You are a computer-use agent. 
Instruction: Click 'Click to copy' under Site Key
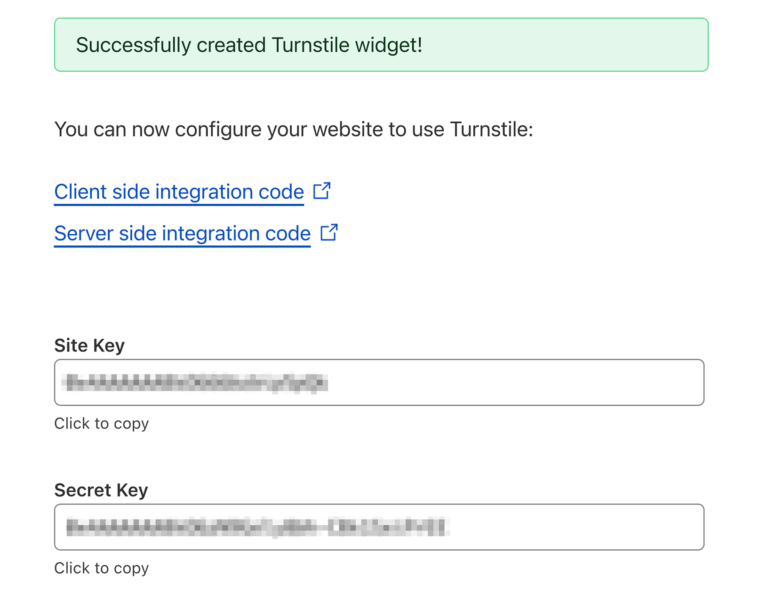click(x=101, y=423)
